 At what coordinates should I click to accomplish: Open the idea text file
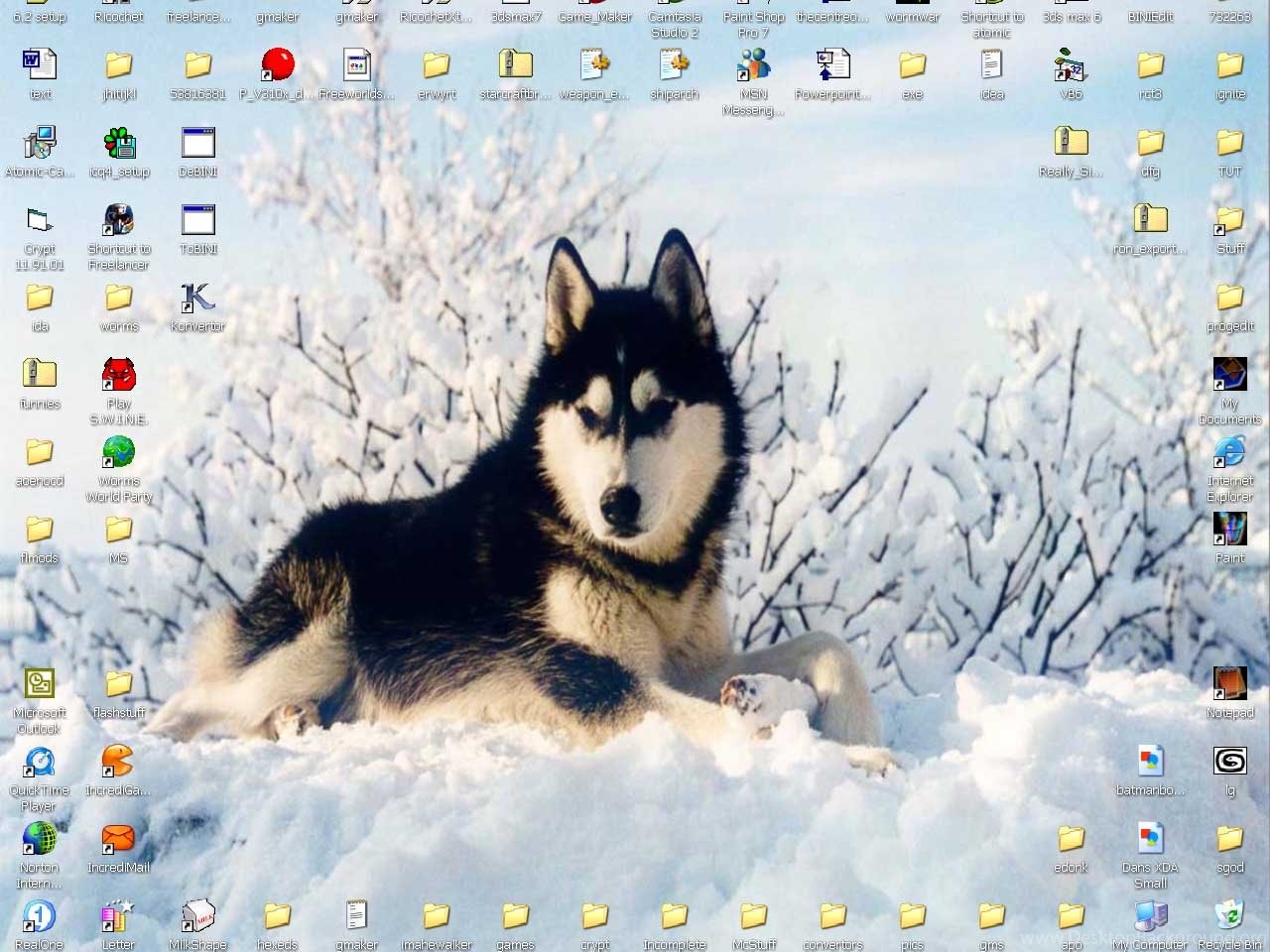(992, 65)
